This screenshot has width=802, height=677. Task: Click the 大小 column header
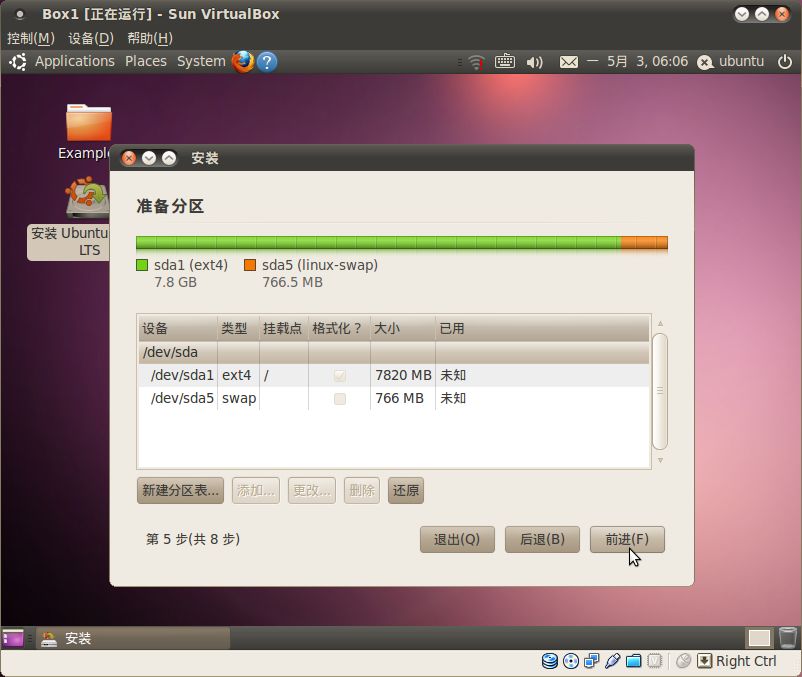403,328
